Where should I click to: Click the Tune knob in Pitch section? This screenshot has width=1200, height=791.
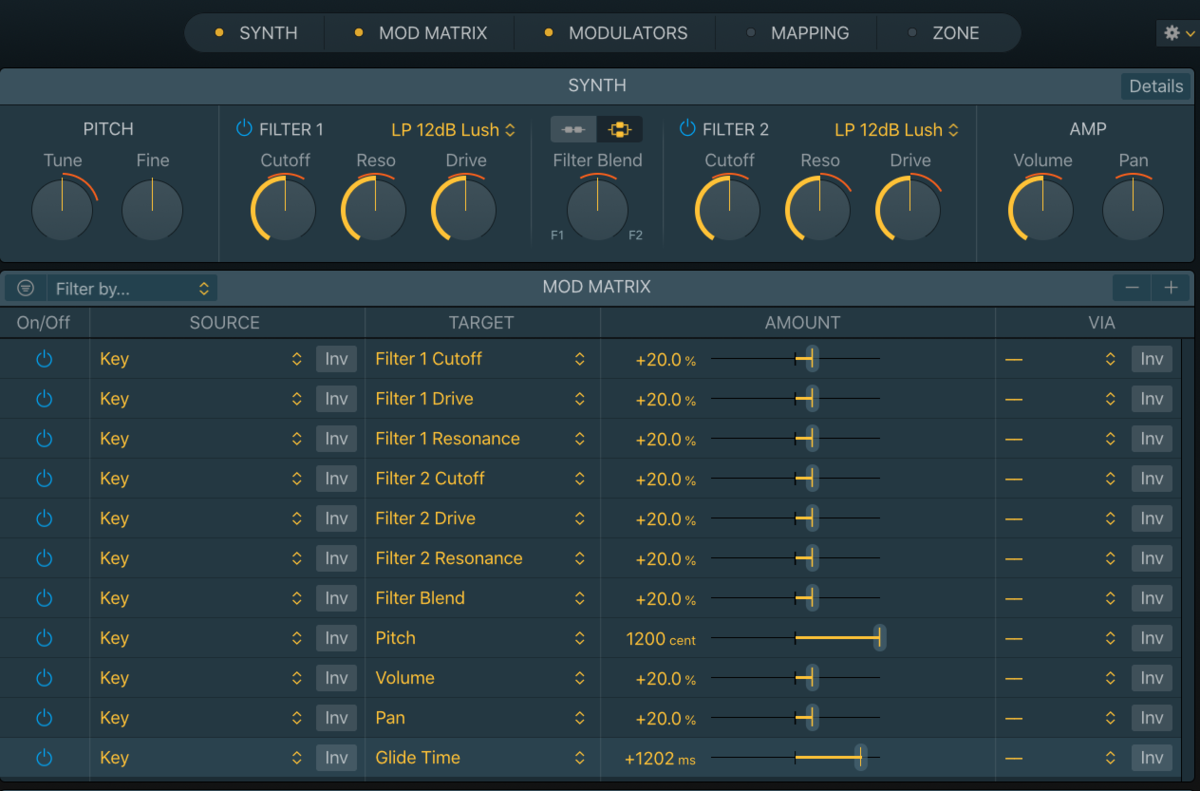[x=62, y=210]
